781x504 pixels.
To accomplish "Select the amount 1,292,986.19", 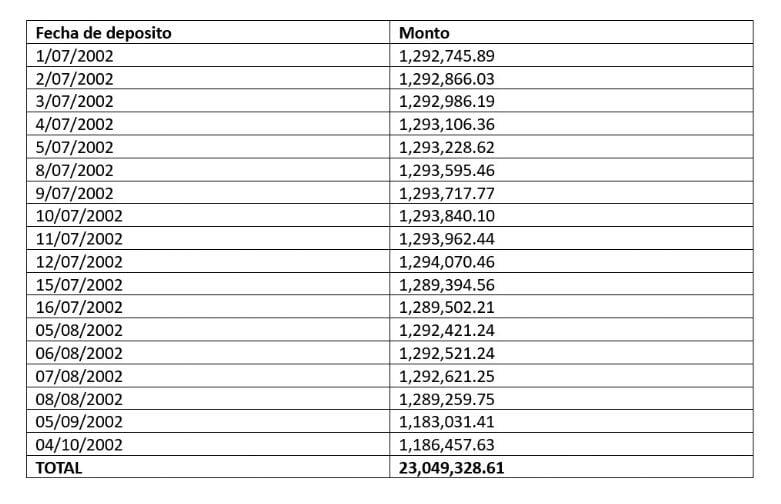I will click(447, 102).
